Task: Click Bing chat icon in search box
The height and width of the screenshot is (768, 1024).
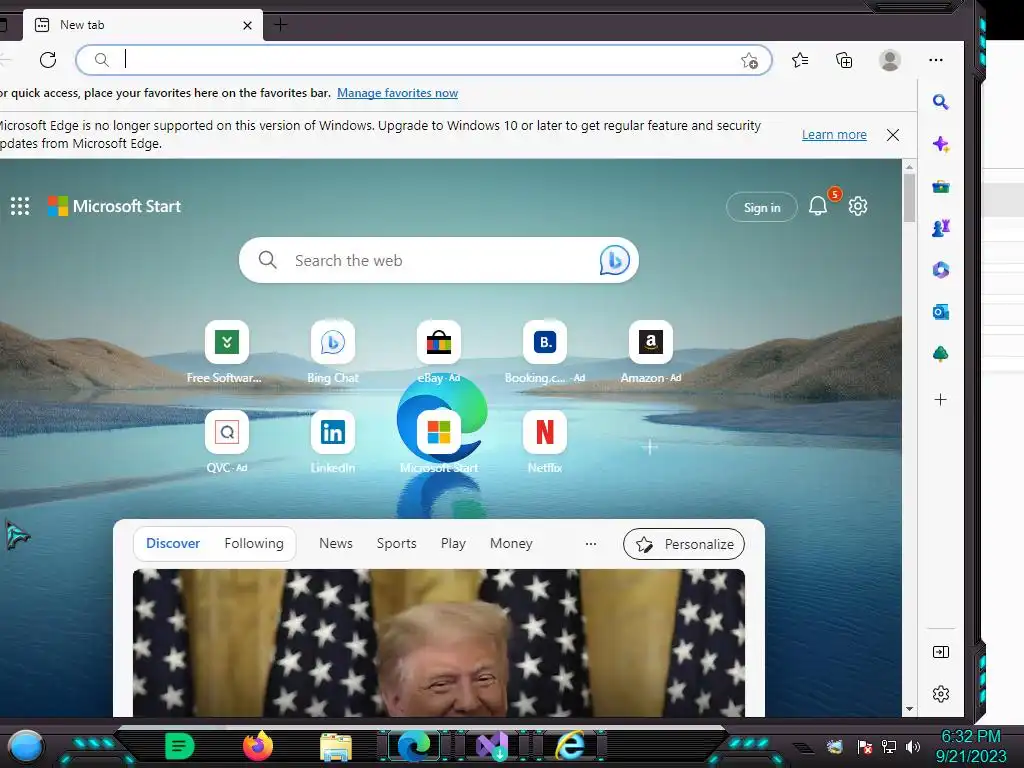Action: [x=615, y=260]
